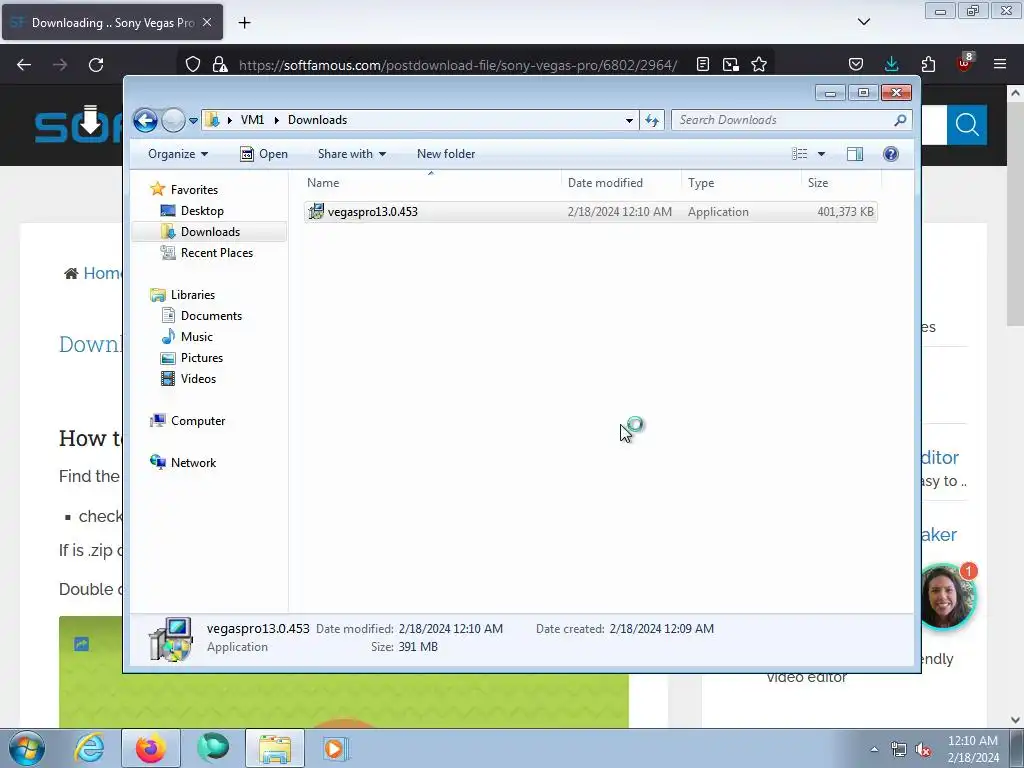Reload the Firefox page

(96, 65)
